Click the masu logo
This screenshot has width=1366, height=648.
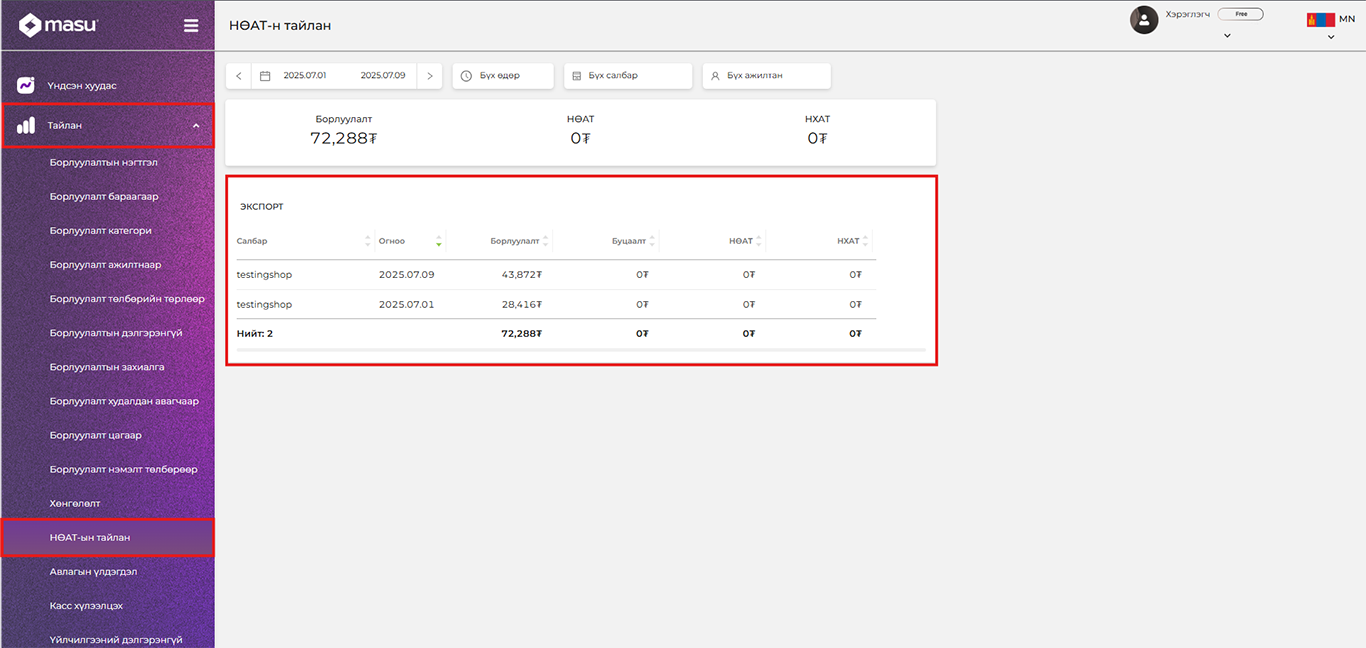(59, 25)
